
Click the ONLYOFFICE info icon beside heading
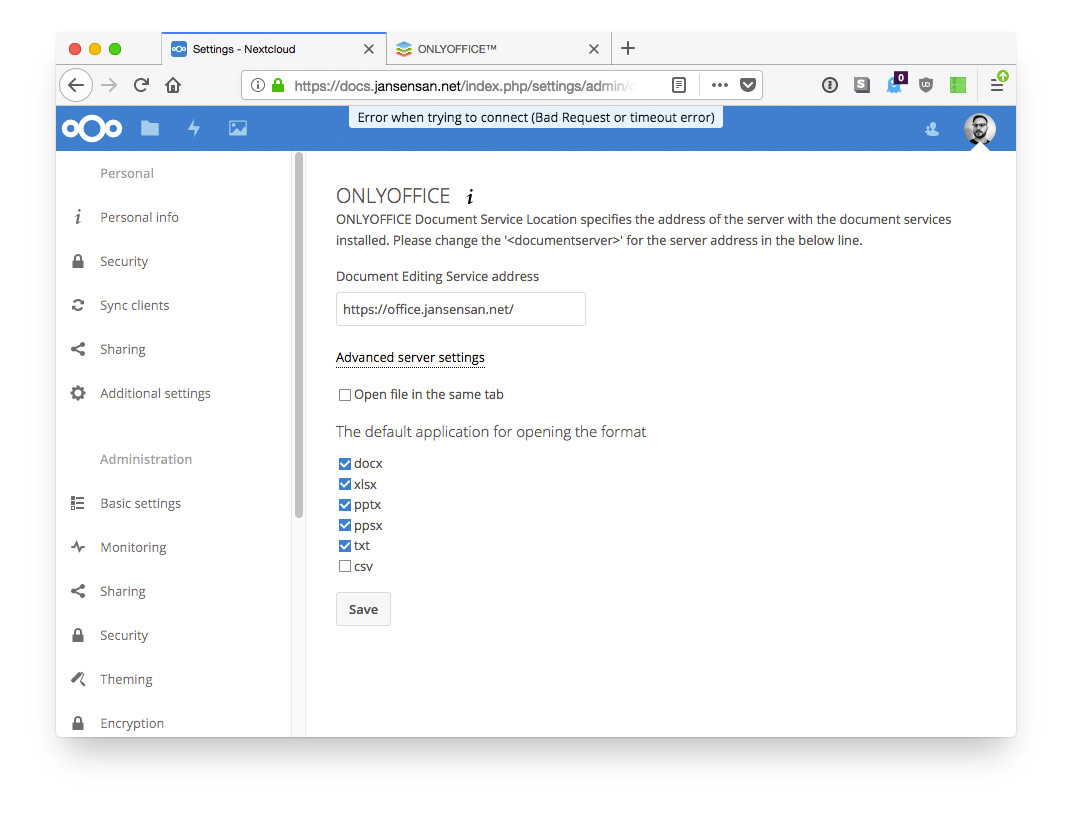[x=470, y=197]
